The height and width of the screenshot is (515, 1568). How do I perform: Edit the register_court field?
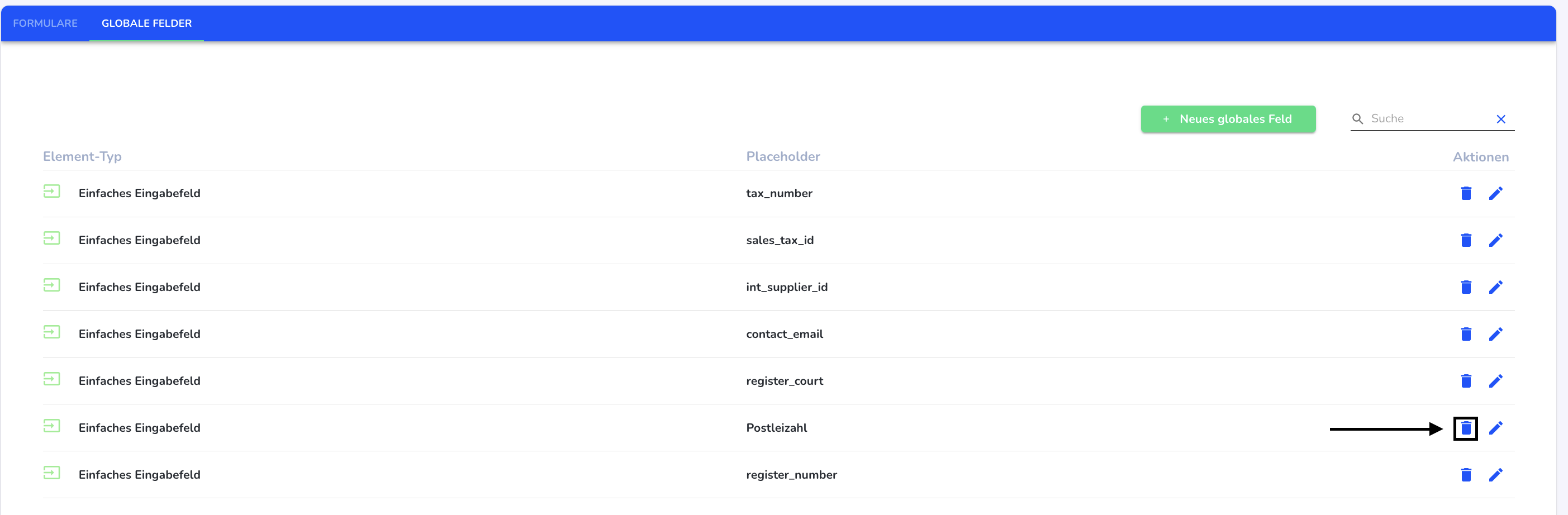pos(1495,380)
